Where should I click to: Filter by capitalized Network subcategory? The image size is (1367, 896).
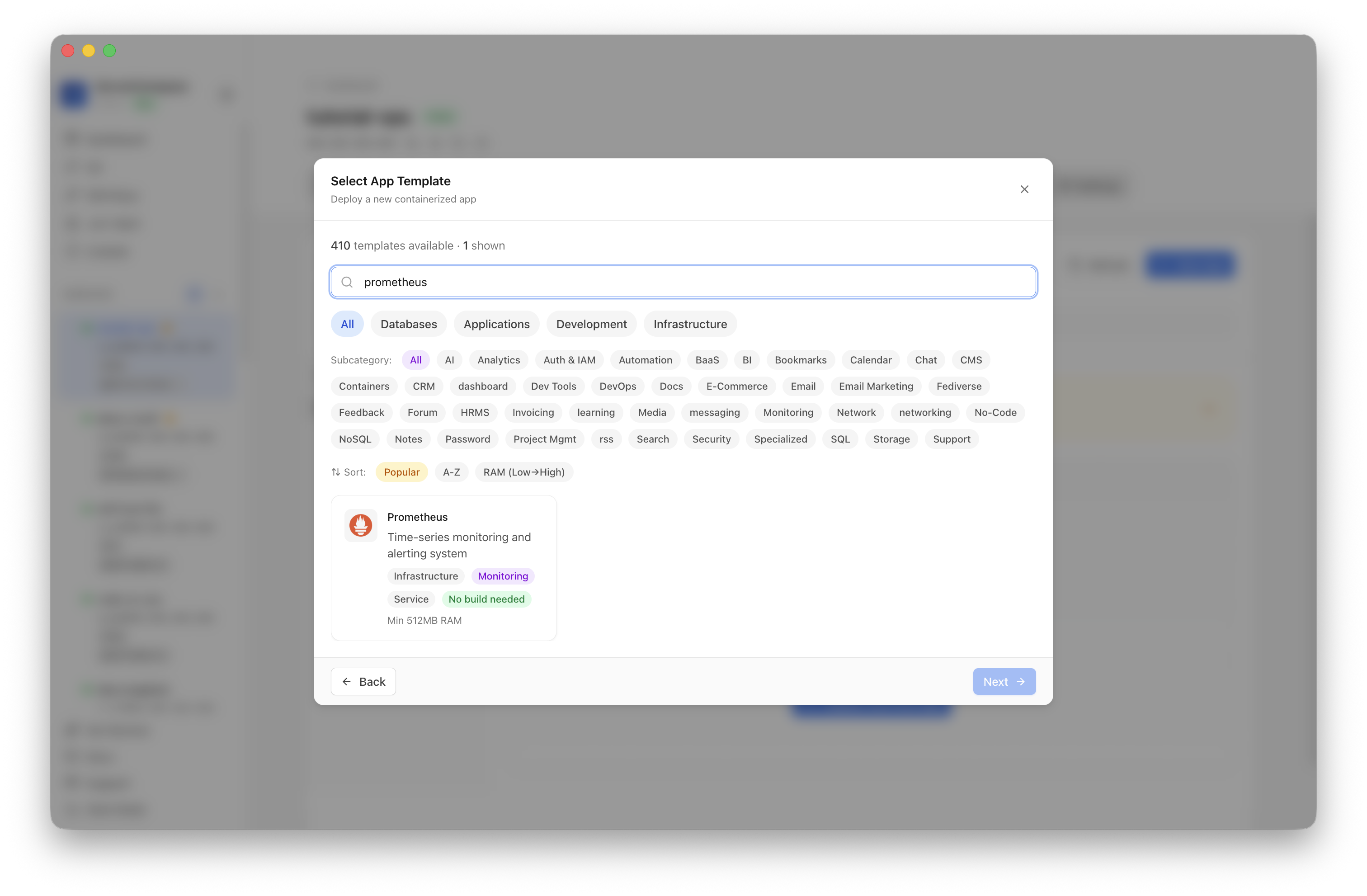tap(856, 412)
